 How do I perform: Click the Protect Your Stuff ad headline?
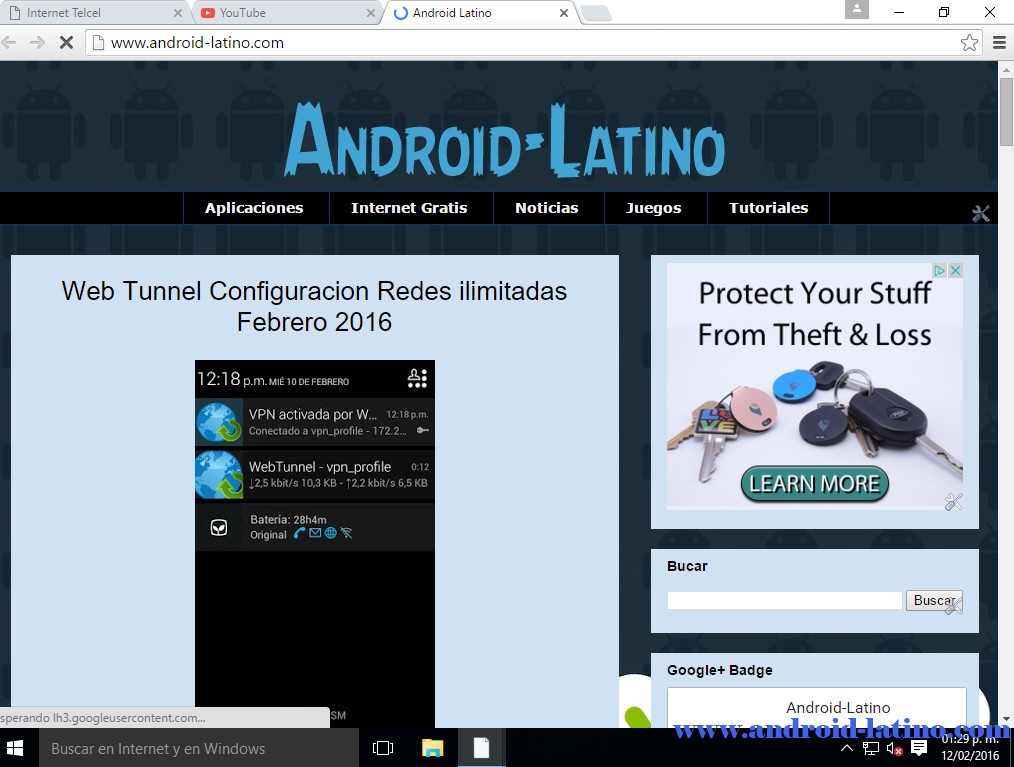815,314
